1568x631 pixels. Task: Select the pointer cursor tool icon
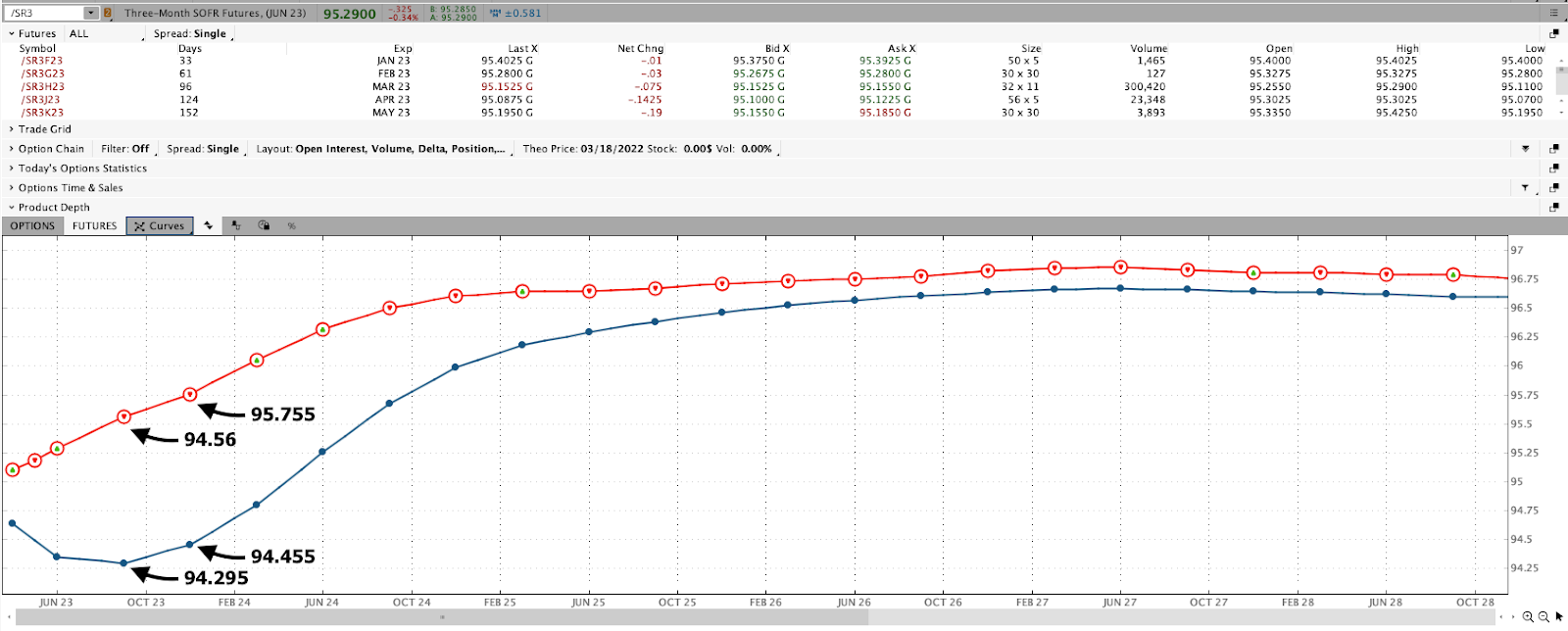click(x=1558, y=616)
